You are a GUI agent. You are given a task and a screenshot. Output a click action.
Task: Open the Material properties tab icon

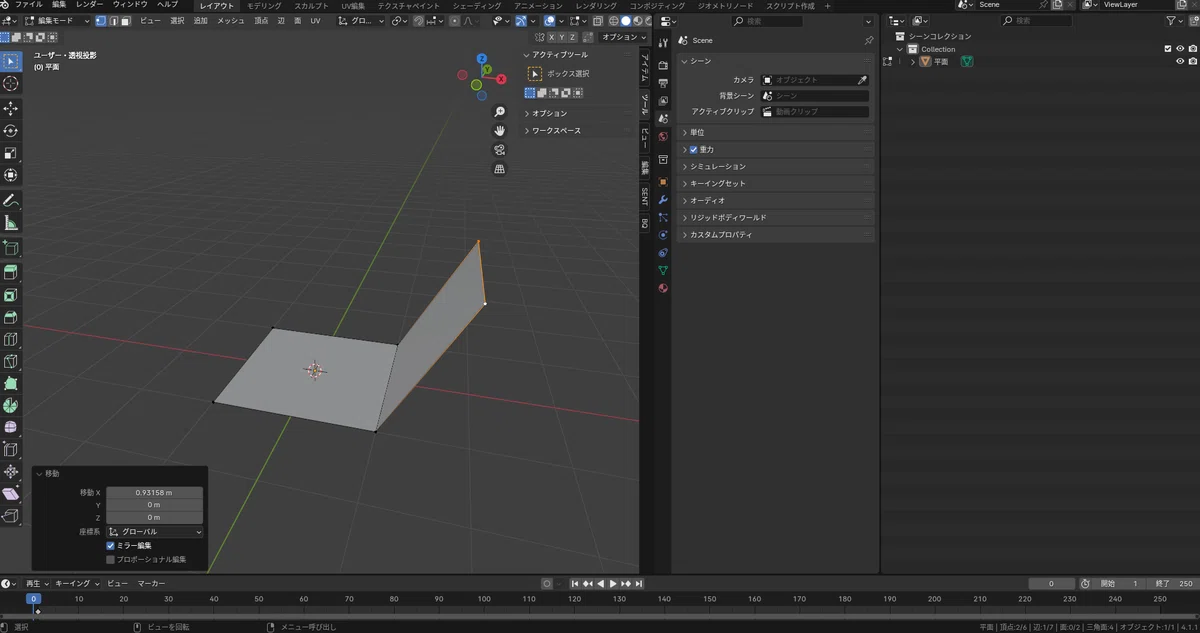coord(662,288)
